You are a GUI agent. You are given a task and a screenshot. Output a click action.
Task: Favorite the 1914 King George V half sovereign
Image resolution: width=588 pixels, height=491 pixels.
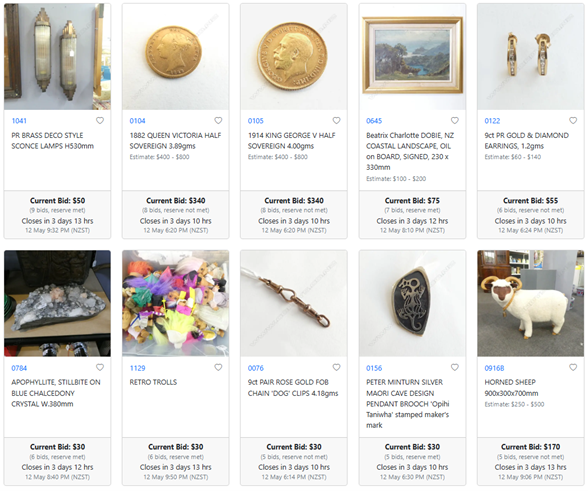click(x=336, y=120)
